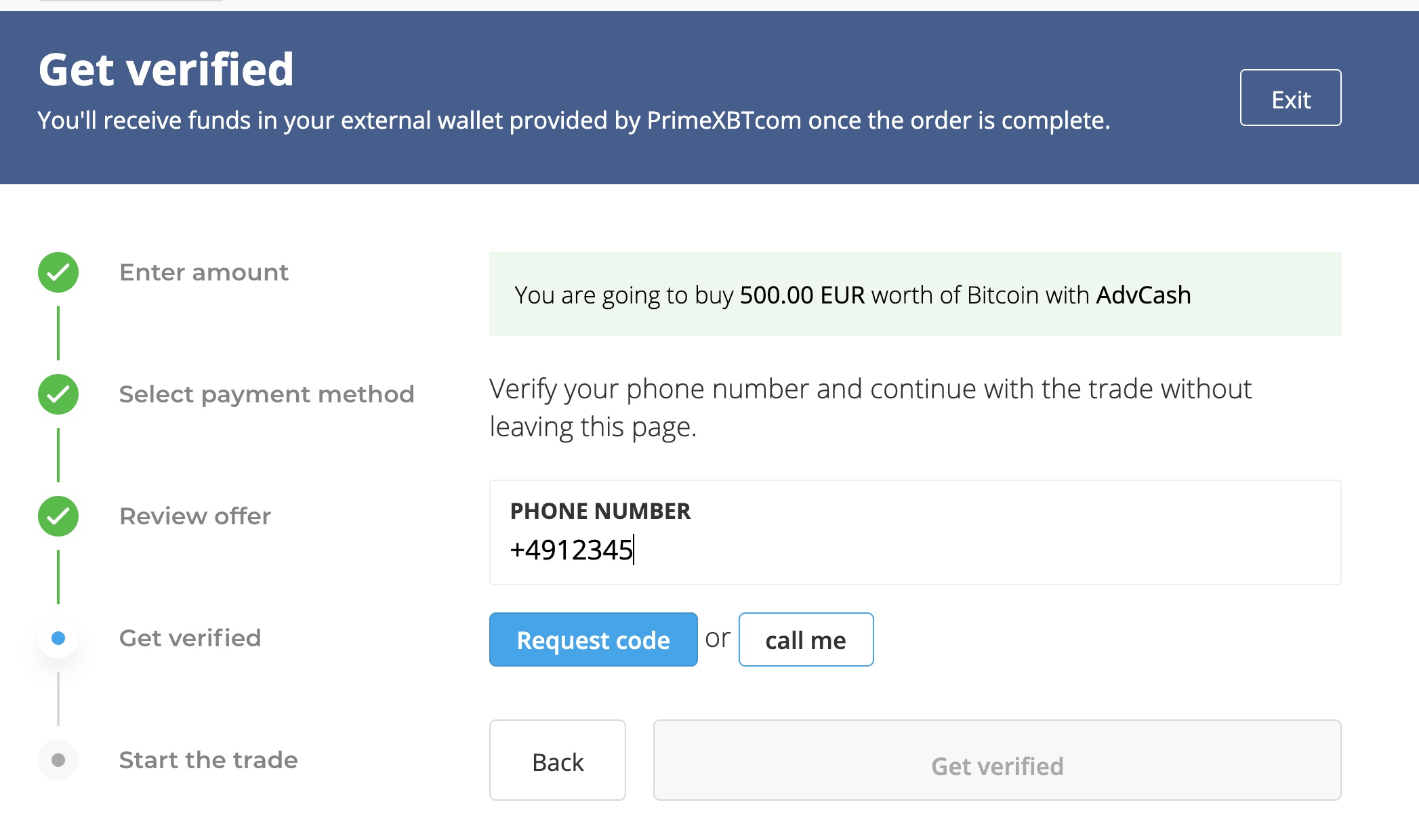Viewport: 1419px width, 840px height.
Task: Go Back to the previous step
Action: pos(557,760)
